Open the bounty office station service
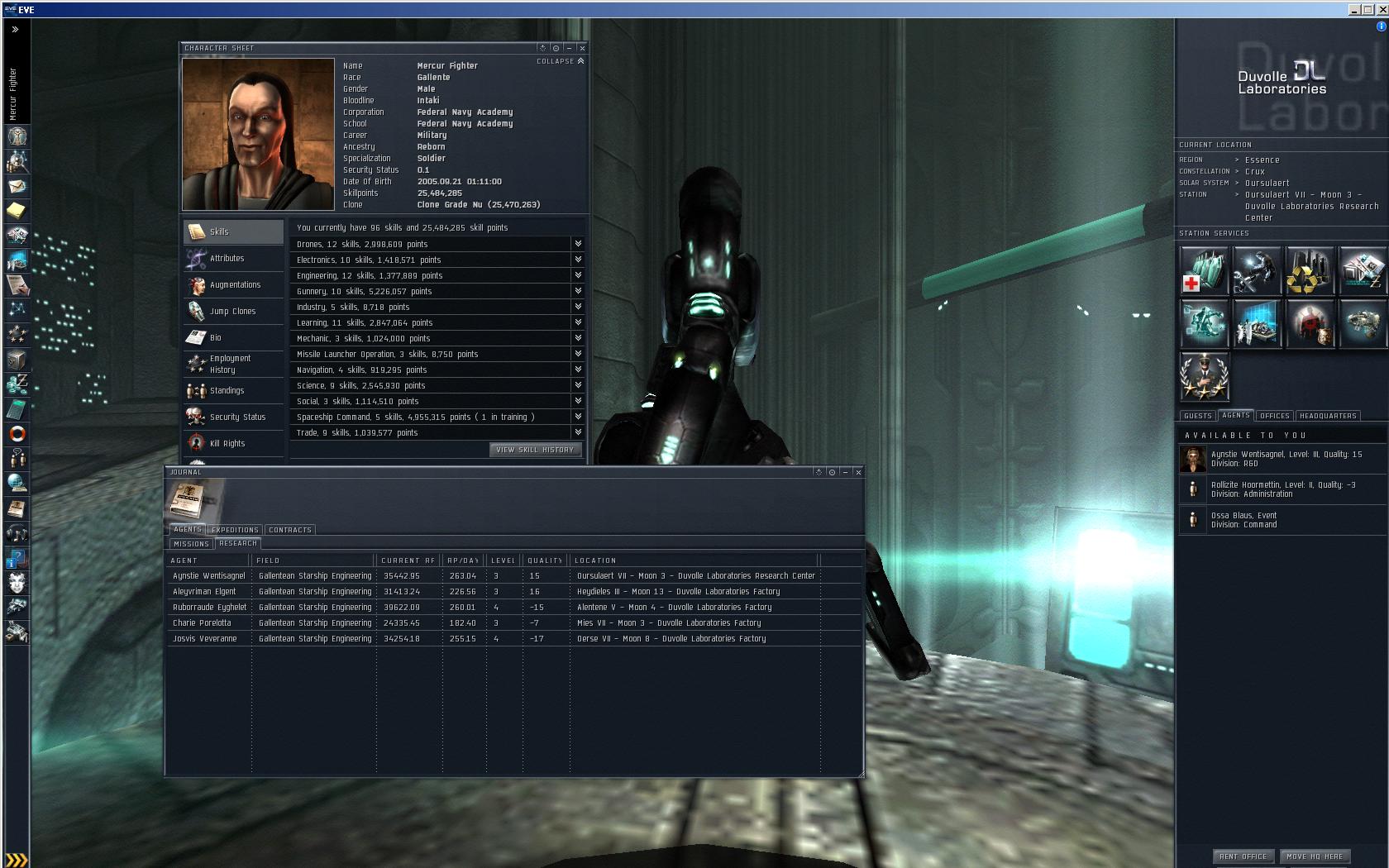The image size is (1389, 868). 1310,323
